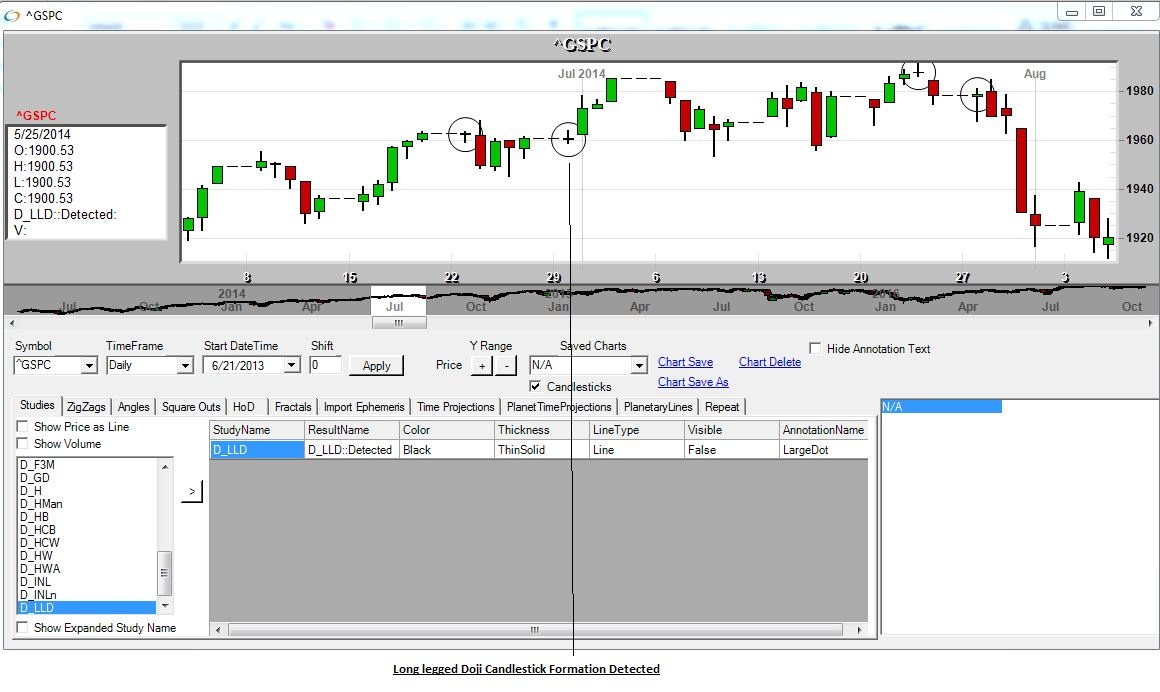Image resolution: width=1160 pixels, height=692 pixels.
Task: Open the Symbol dropdown
Action: pyautogui.click(x=89, y=366)
